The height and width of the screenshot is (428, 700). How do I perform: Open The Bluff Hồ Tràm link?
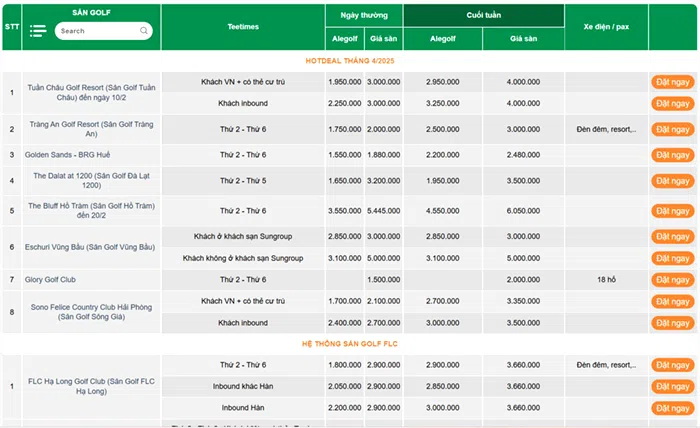[x=92, y=210]
